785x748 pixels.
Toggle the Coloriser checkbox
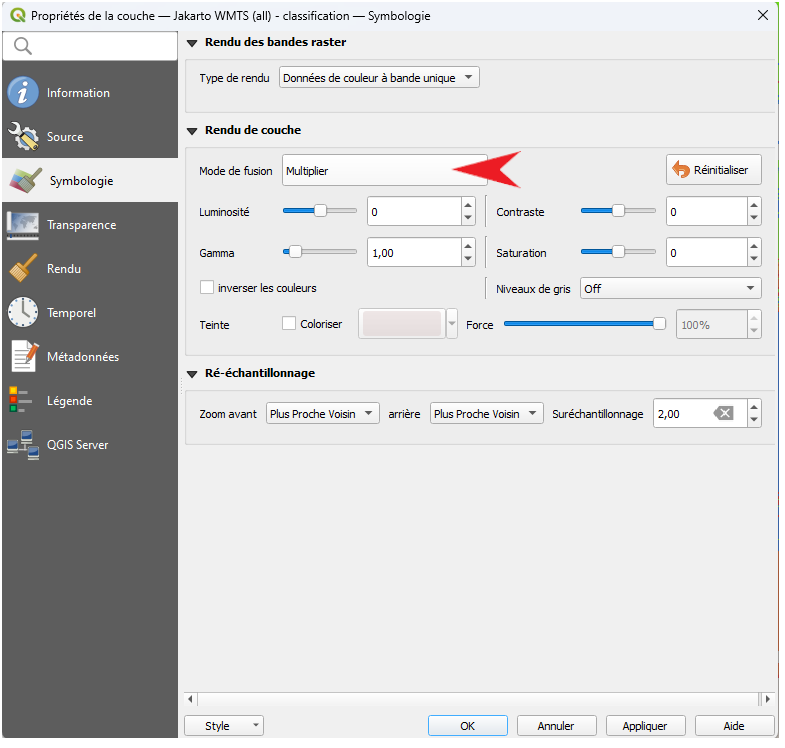coord(289,324)
